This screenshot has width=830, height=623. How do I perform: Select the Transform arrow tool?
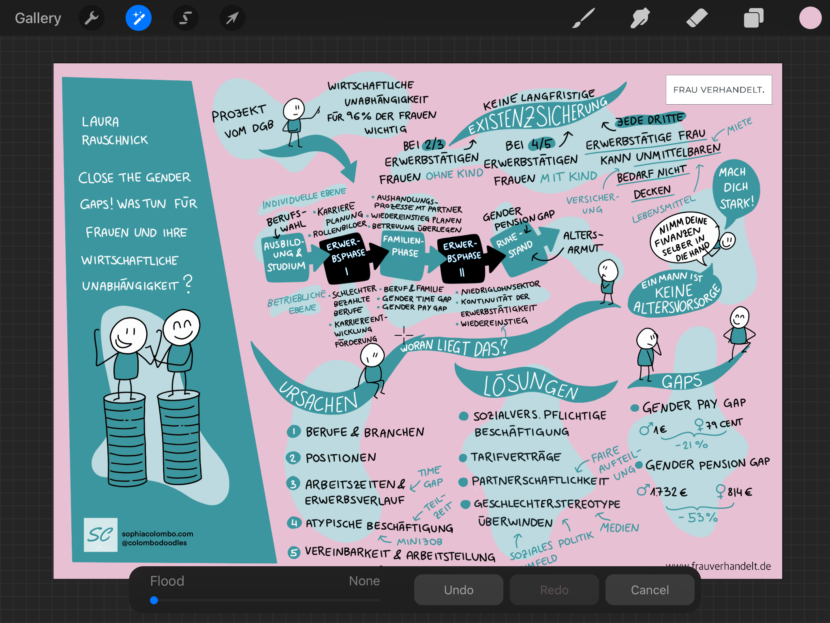tap(232, 18)
